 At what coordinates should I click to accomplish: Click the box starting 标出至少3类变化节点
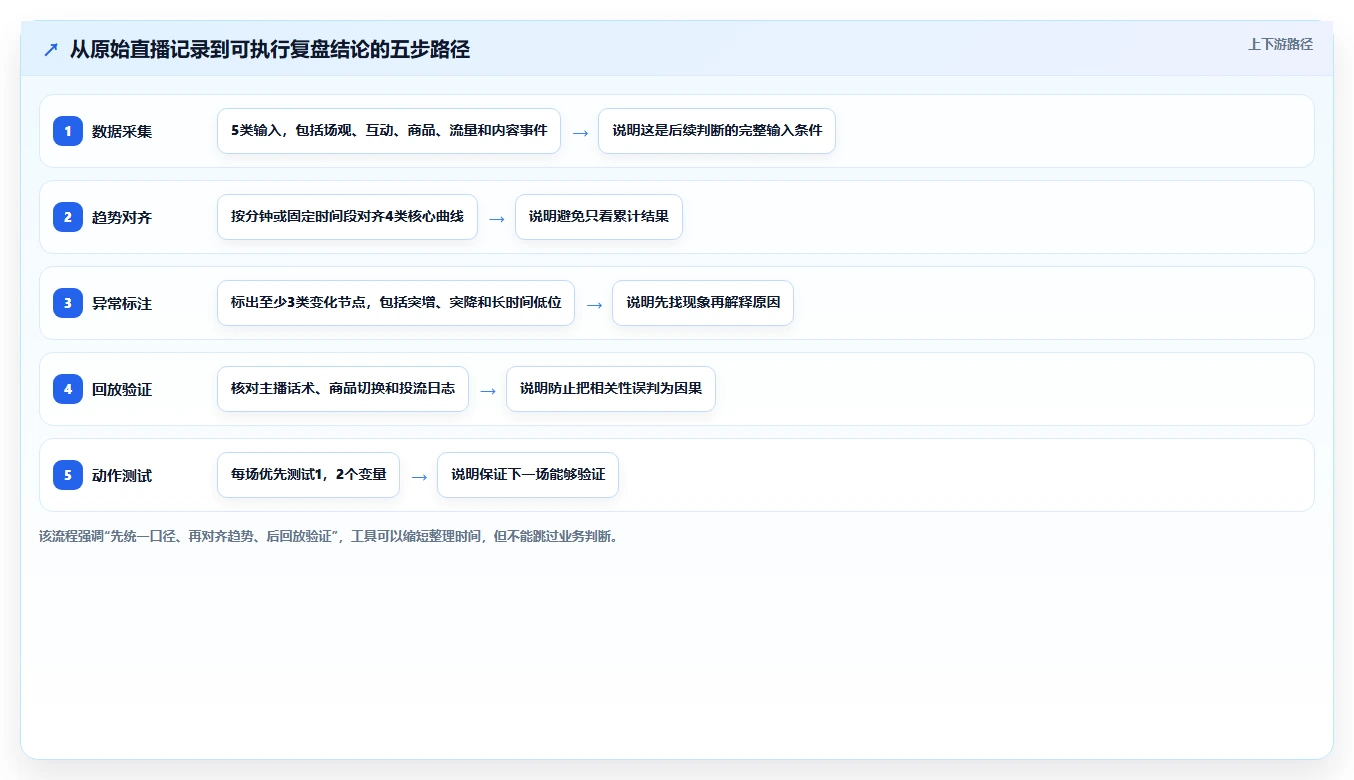(x=396, y=303)
